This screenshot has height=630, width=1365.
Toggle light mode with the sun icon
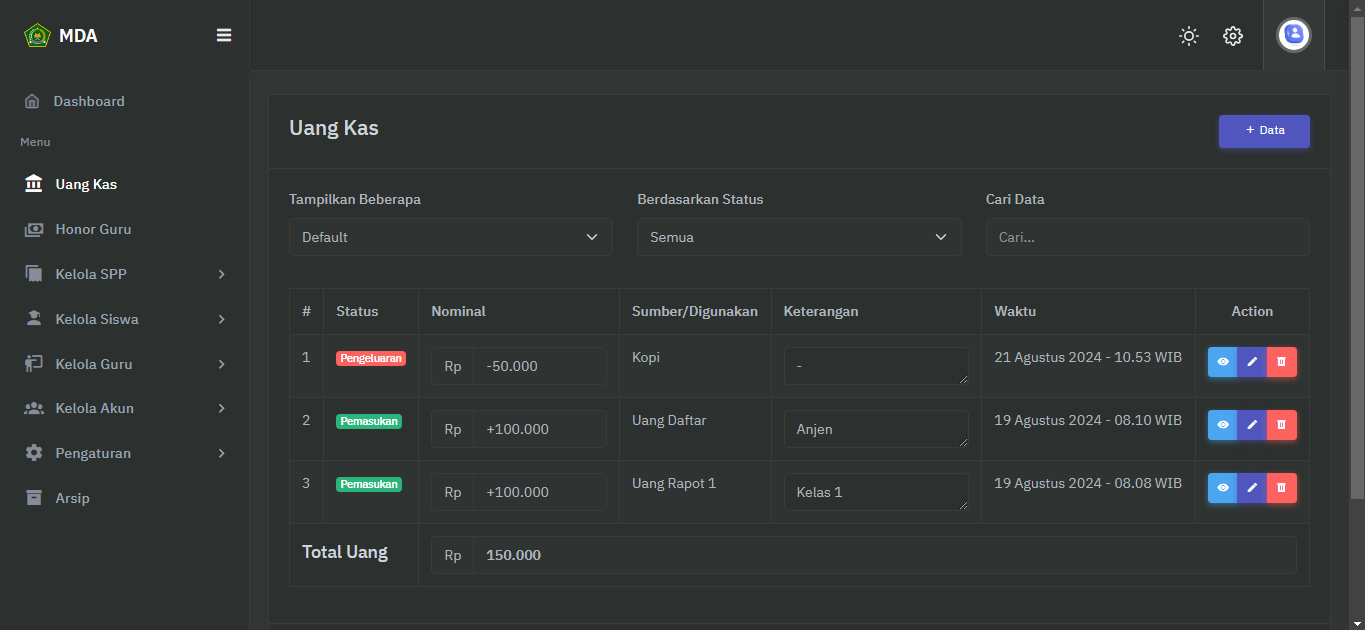click(x=1188, y=36)
